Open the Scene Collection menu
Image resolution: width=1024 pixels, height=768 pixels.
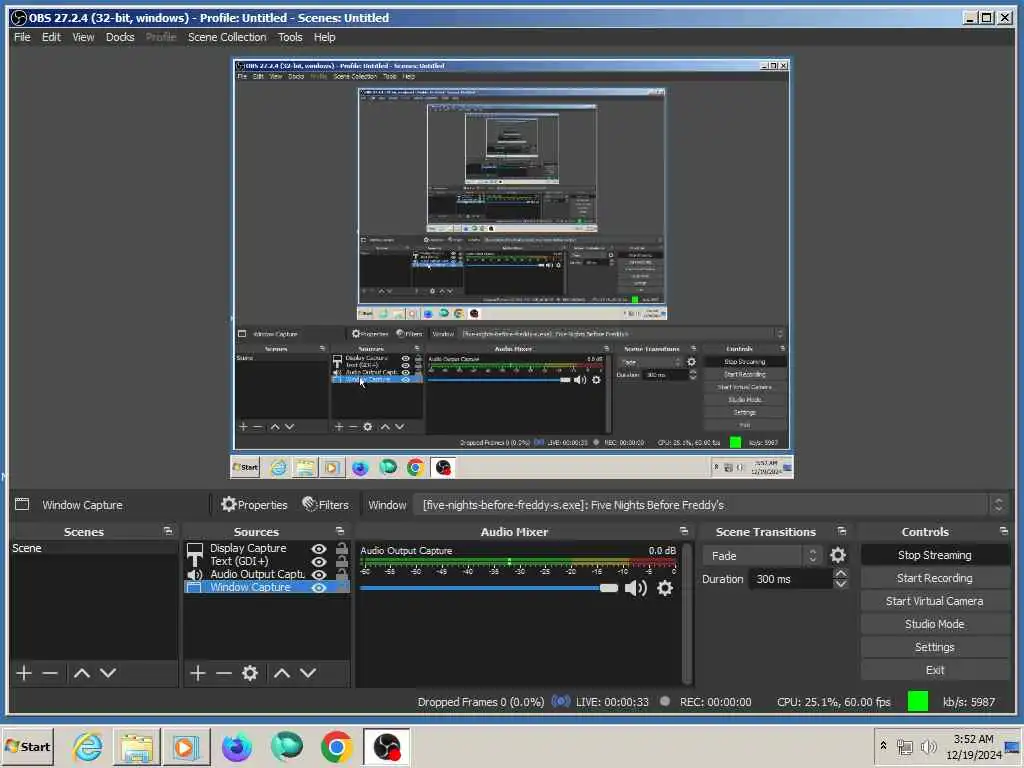pyautogui.click(x=227, y=37)
